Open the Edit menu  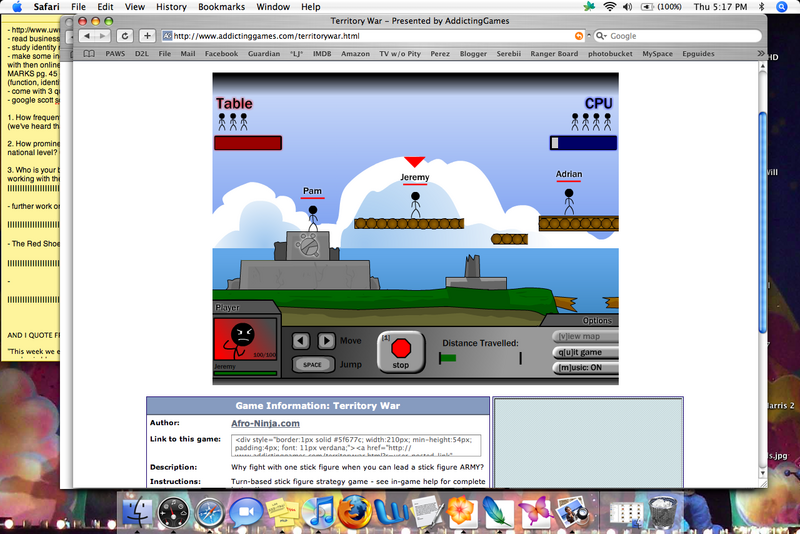pos(105,7)
